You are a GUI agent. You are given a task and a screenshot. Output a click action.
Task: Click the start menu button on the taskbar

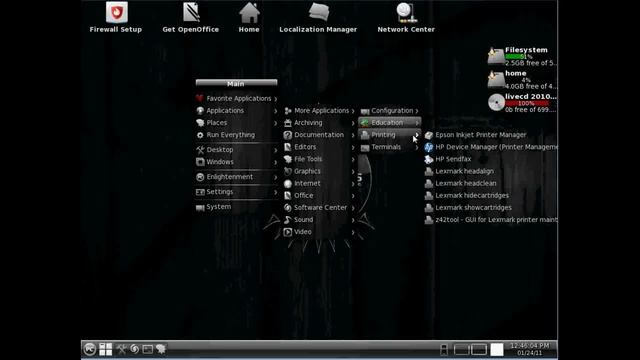click(x=90, y=349)
